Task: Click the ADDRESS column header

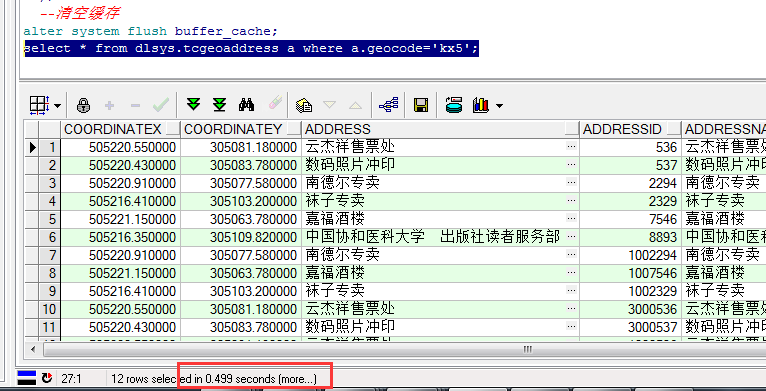Action: (x=440, y=129)
